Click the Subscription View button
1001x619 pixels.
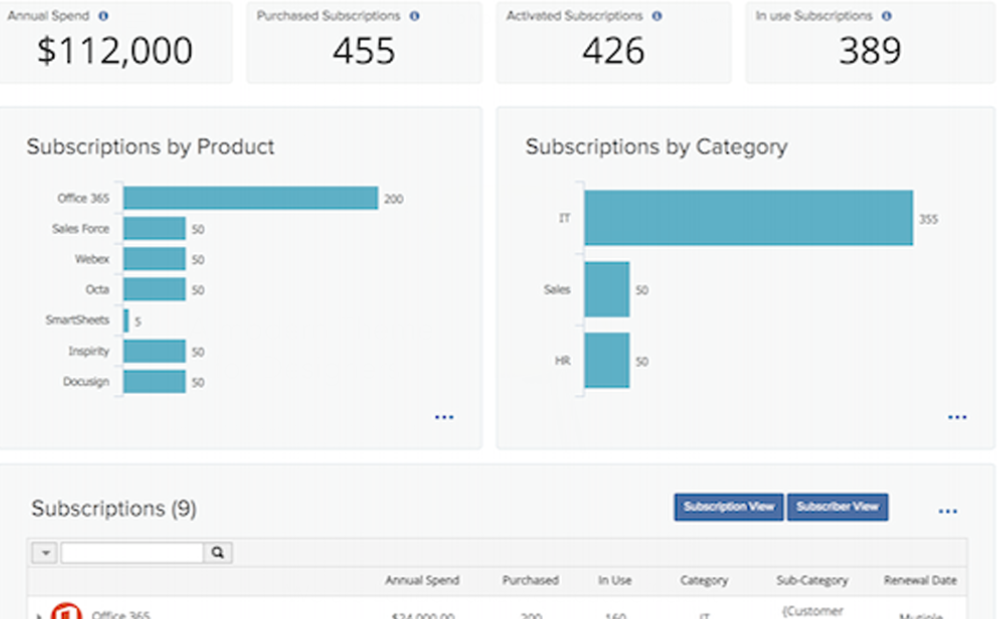click(729, 507)
